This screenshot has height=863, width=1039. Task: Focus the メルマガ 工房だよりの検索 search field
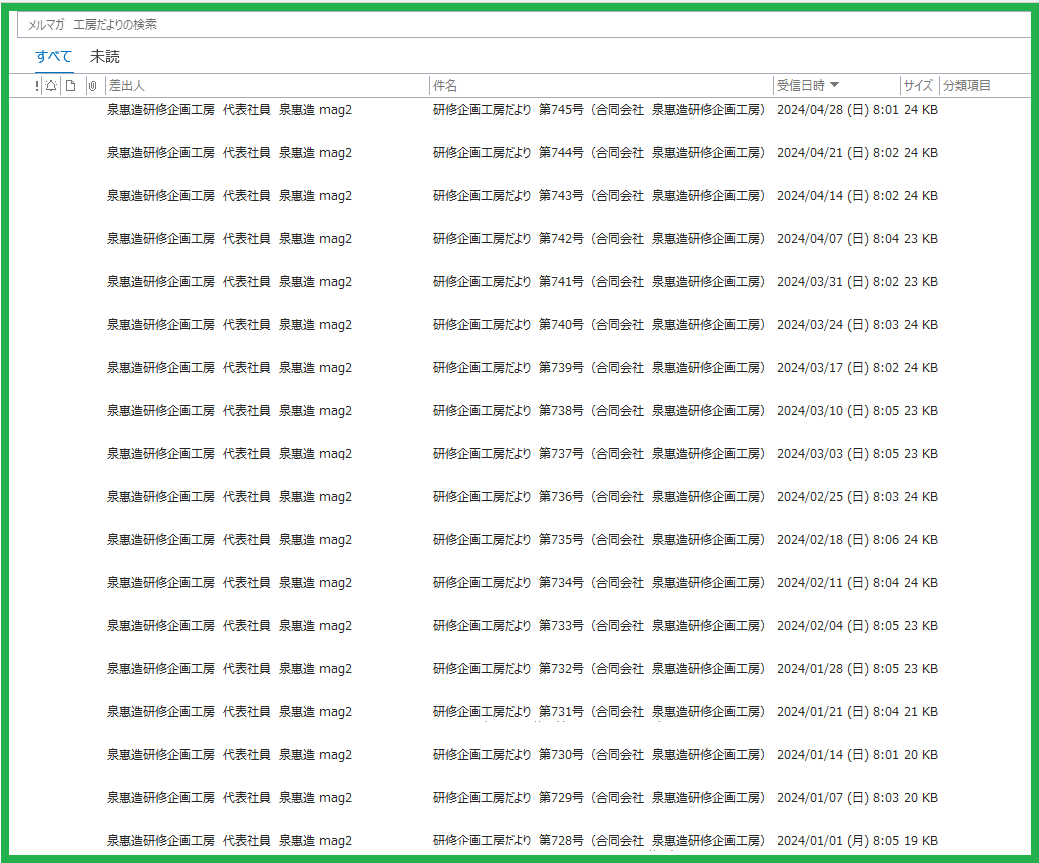pyautogui.click(x=523, y=25)
